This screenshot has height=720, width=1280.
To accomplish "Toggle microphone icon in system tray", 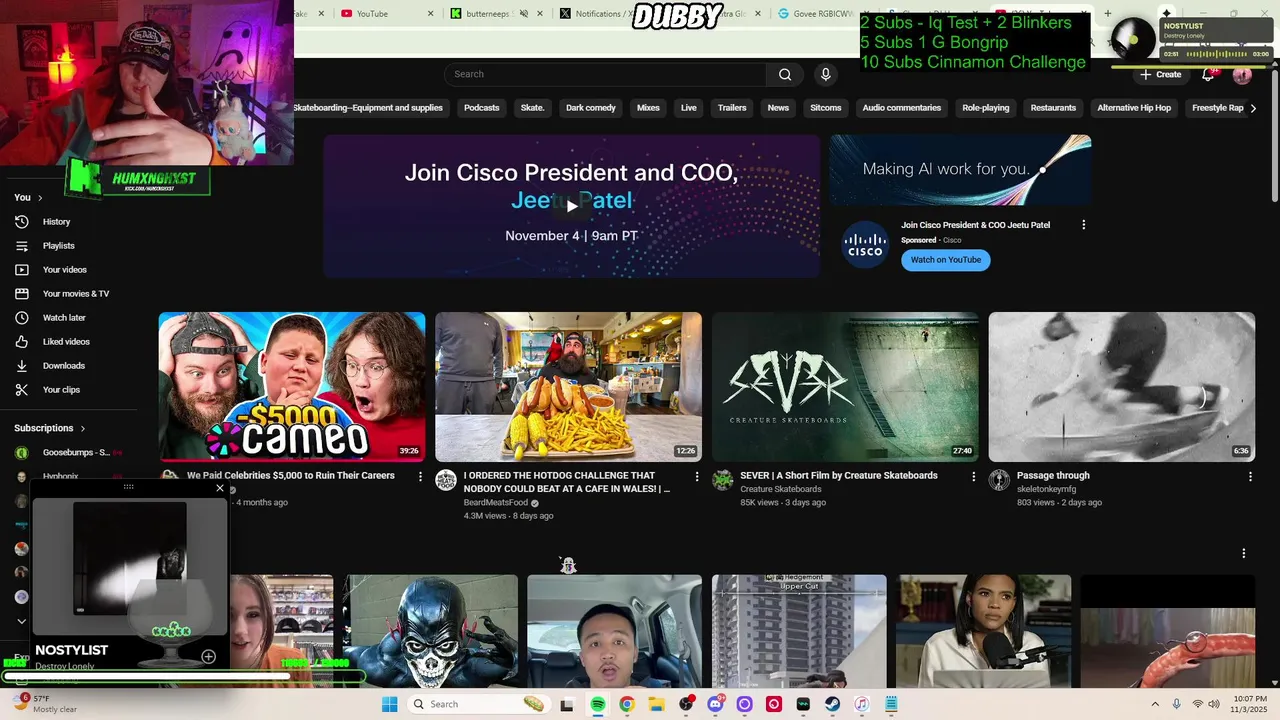I will pyautogui.click(x=1176, y=704).
